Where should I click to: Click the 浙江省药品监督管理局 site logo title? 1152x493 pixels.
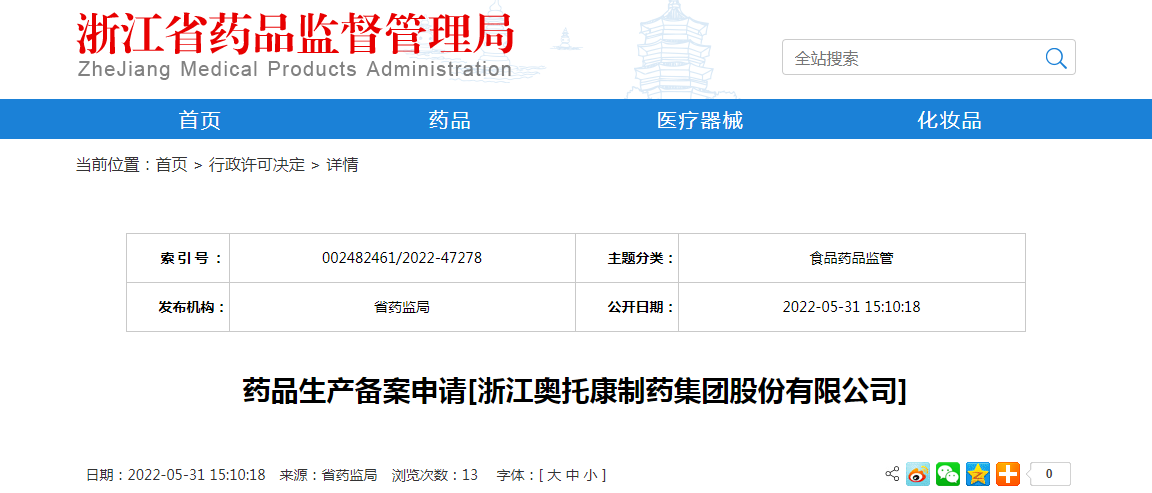[295, 34]
